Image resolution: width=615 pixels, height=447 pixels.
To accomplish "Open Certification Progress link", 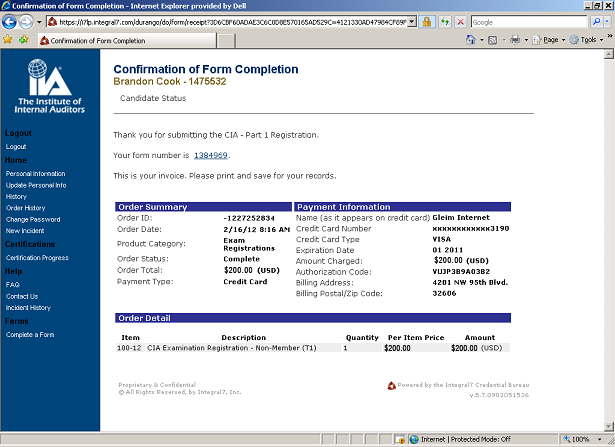I will click(x=37, y=258).
